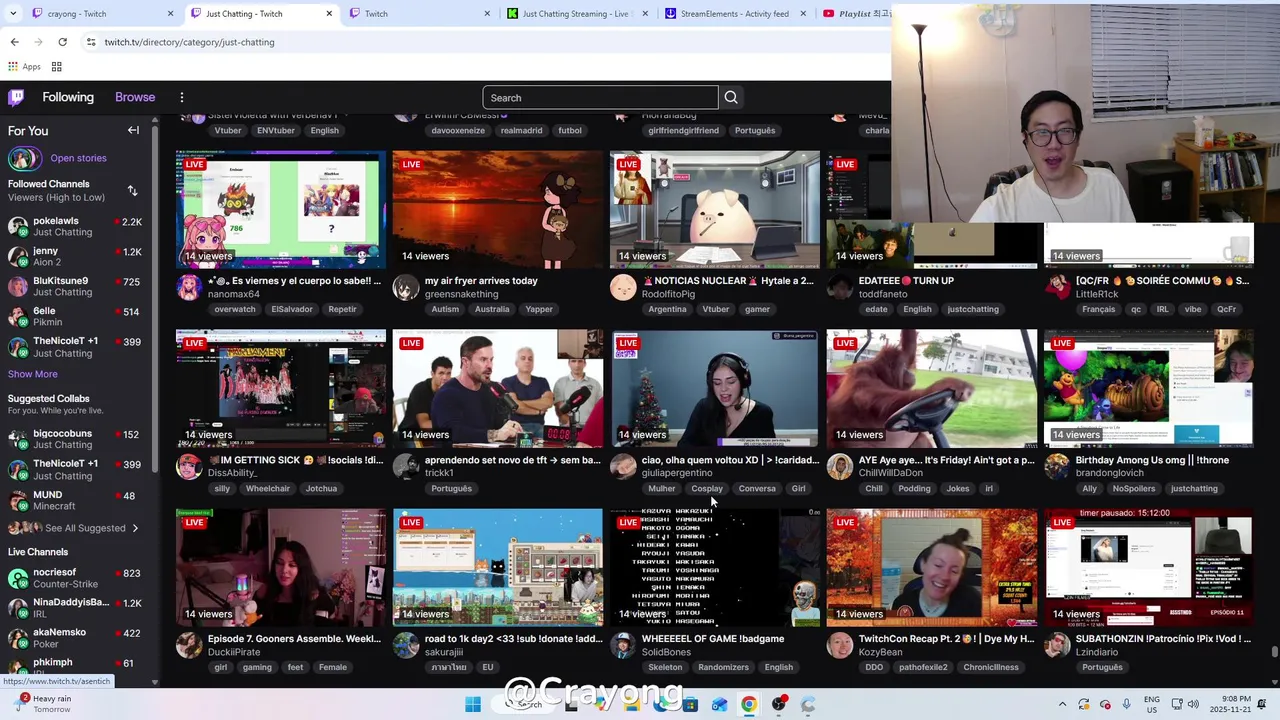1280x720 pixels.
Task: Click the sidebar vertical scrollbar
Action: coord(155,300)
